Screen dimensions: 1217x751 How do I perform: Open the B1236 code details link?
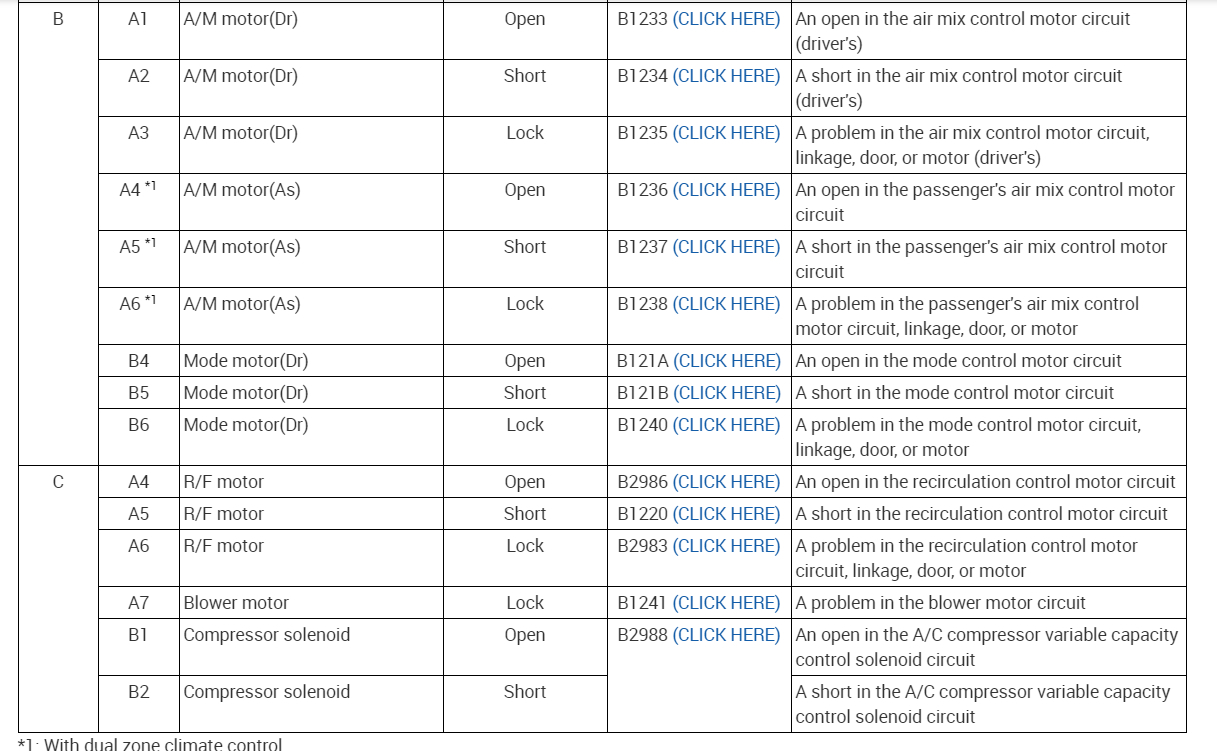click(x=726, y=190)
